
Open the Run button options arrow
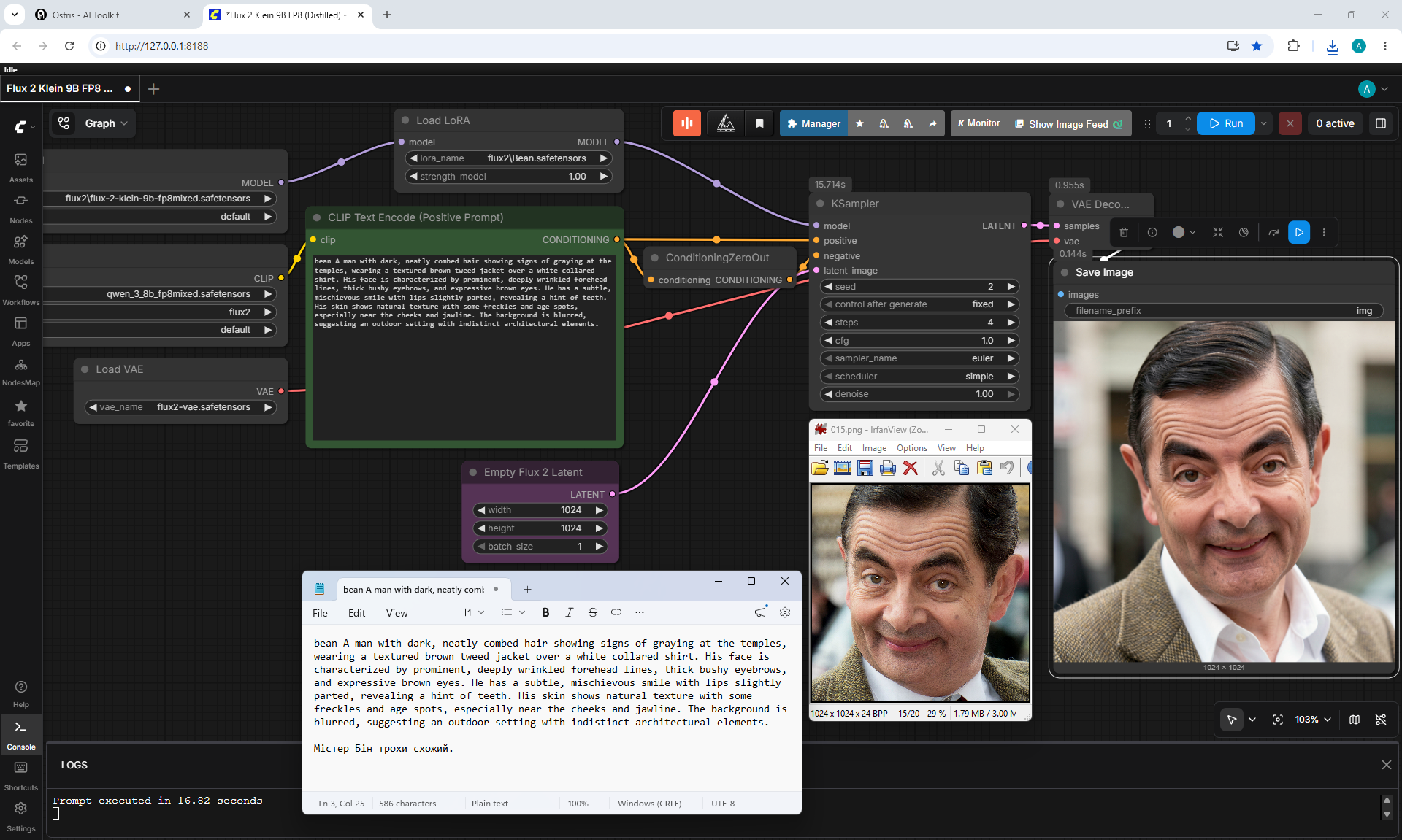tap(1264, 123)
